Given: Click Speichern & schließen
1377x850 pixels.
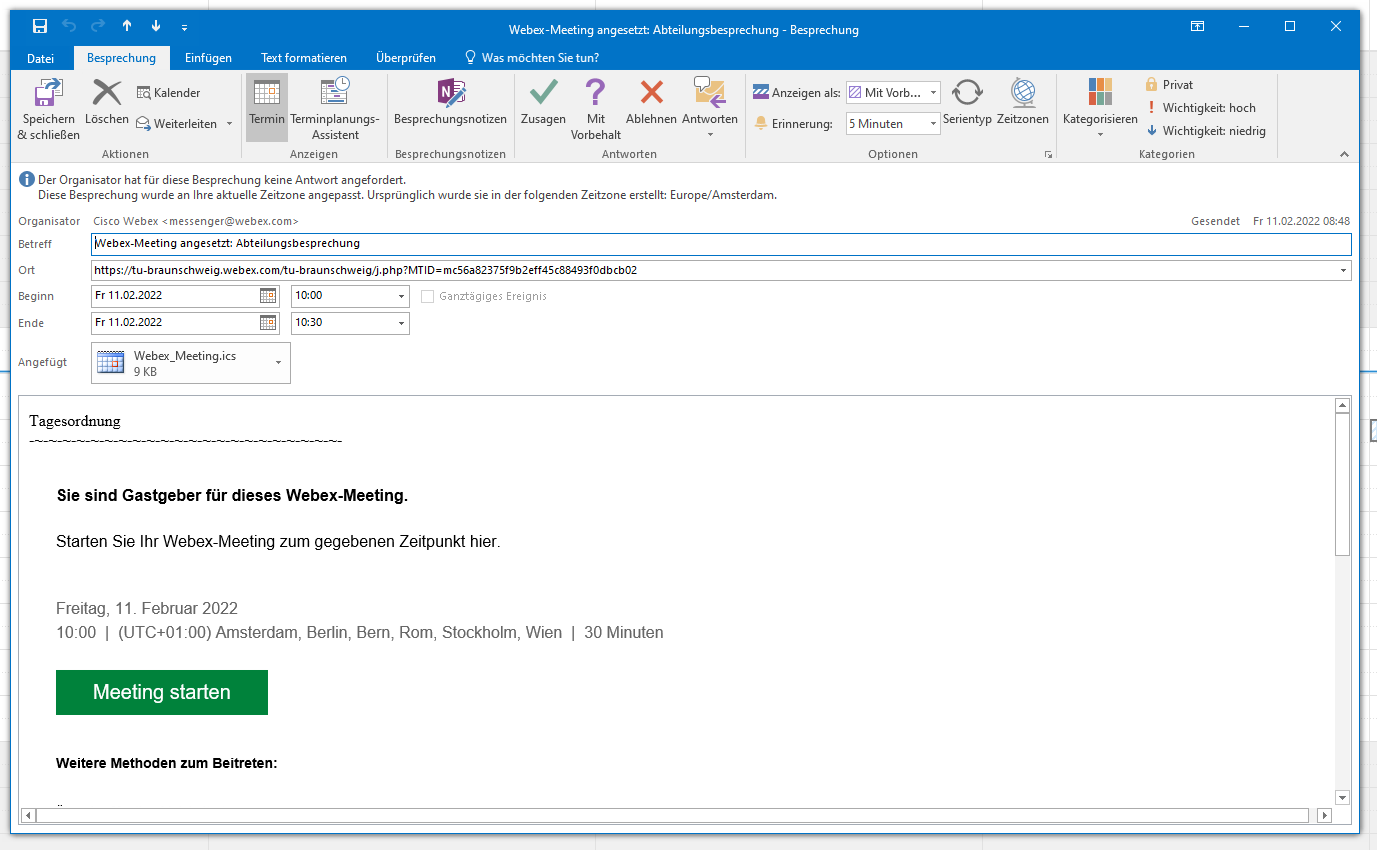Looking at the screenshot, I should 49,109.
